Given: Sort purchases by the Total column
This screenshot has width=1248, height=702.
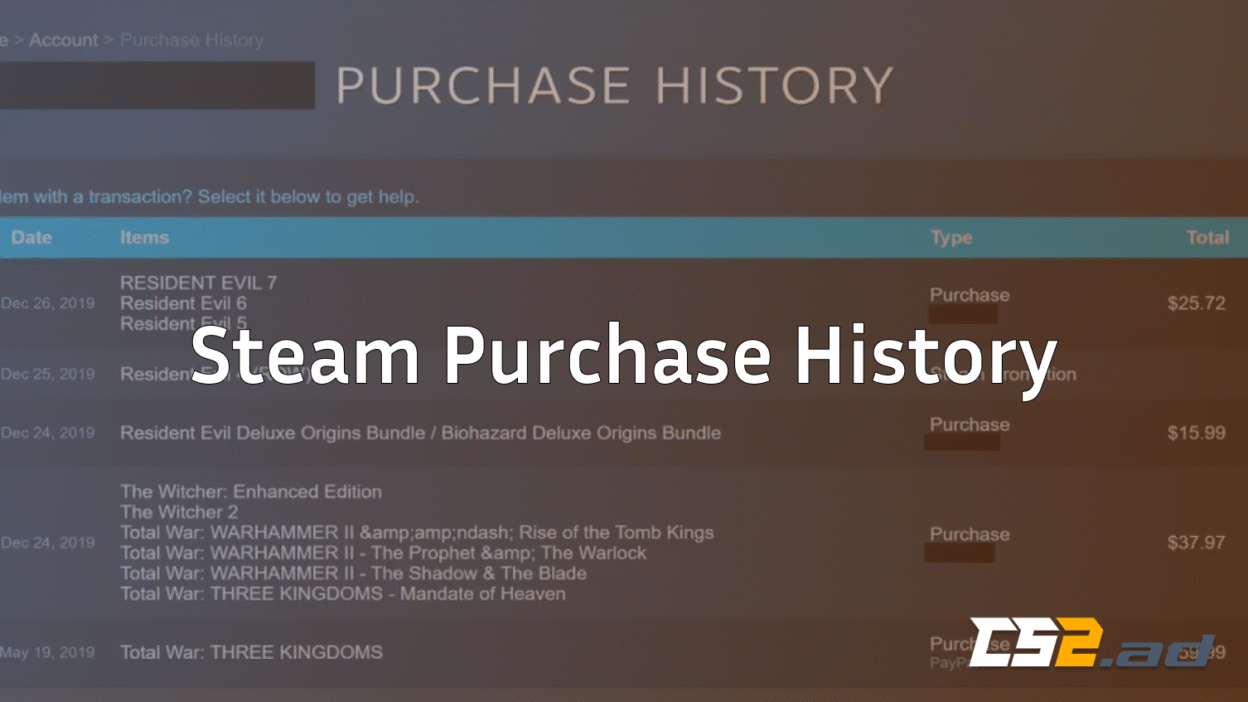Looking at the screenshot, I should pos(1207,237).
